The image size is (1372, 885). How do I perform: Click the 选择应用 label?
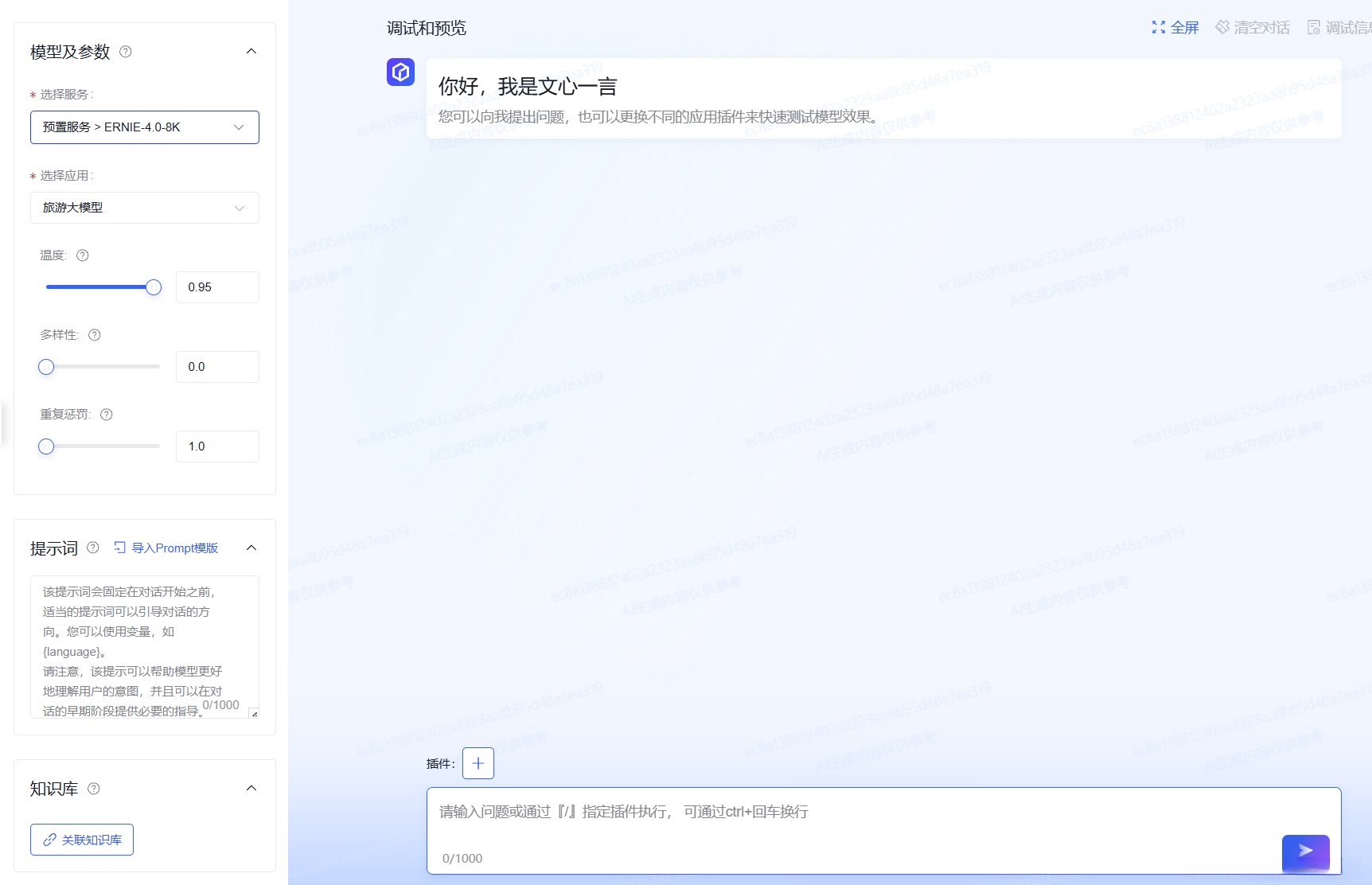tap(66, 176)
